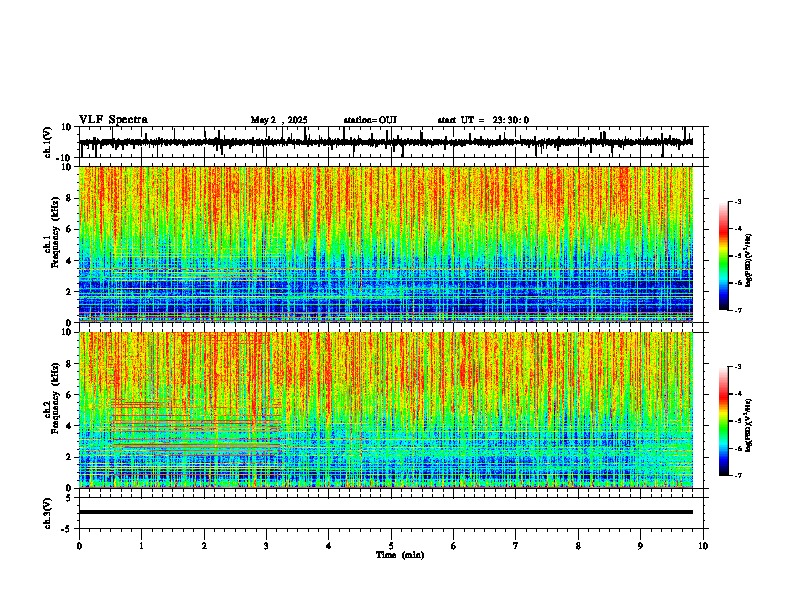Click inside the ch.1 spectrogram panel
Screen dimensions: 792x612
pos(386,244)
